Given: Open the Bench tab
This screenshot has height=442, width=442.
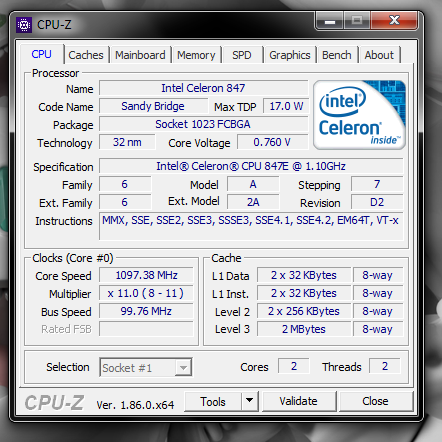Looking at the screenshot, I should [x=337, y=55].
